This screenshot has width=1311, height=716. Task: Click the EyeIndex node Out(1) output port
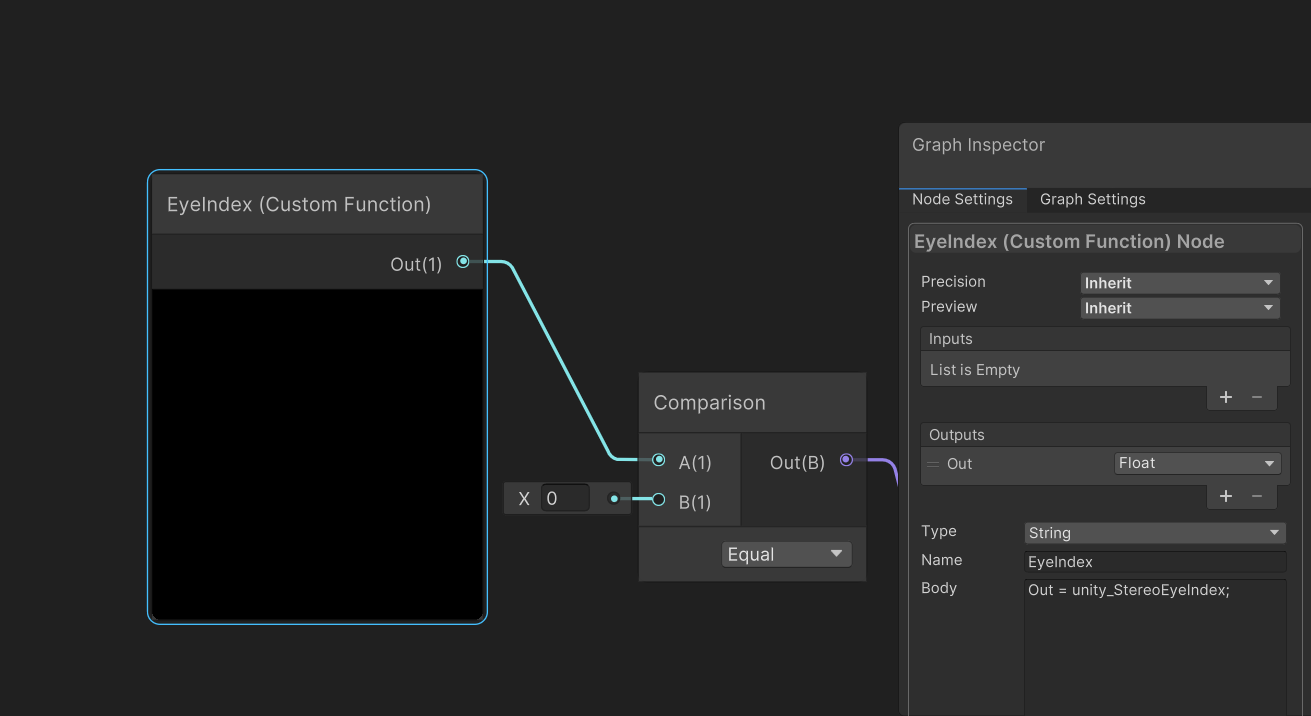463,262
